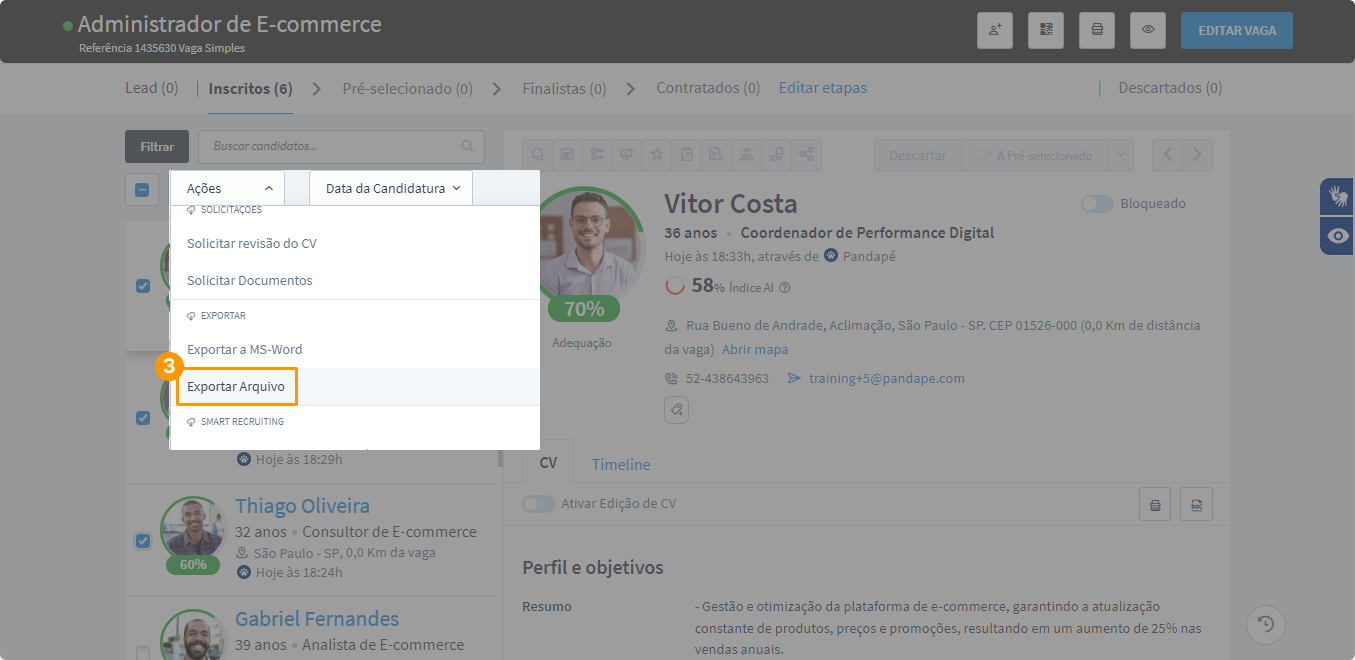Enable the Ativar Edição de CV toggle

tap(538, 504)
